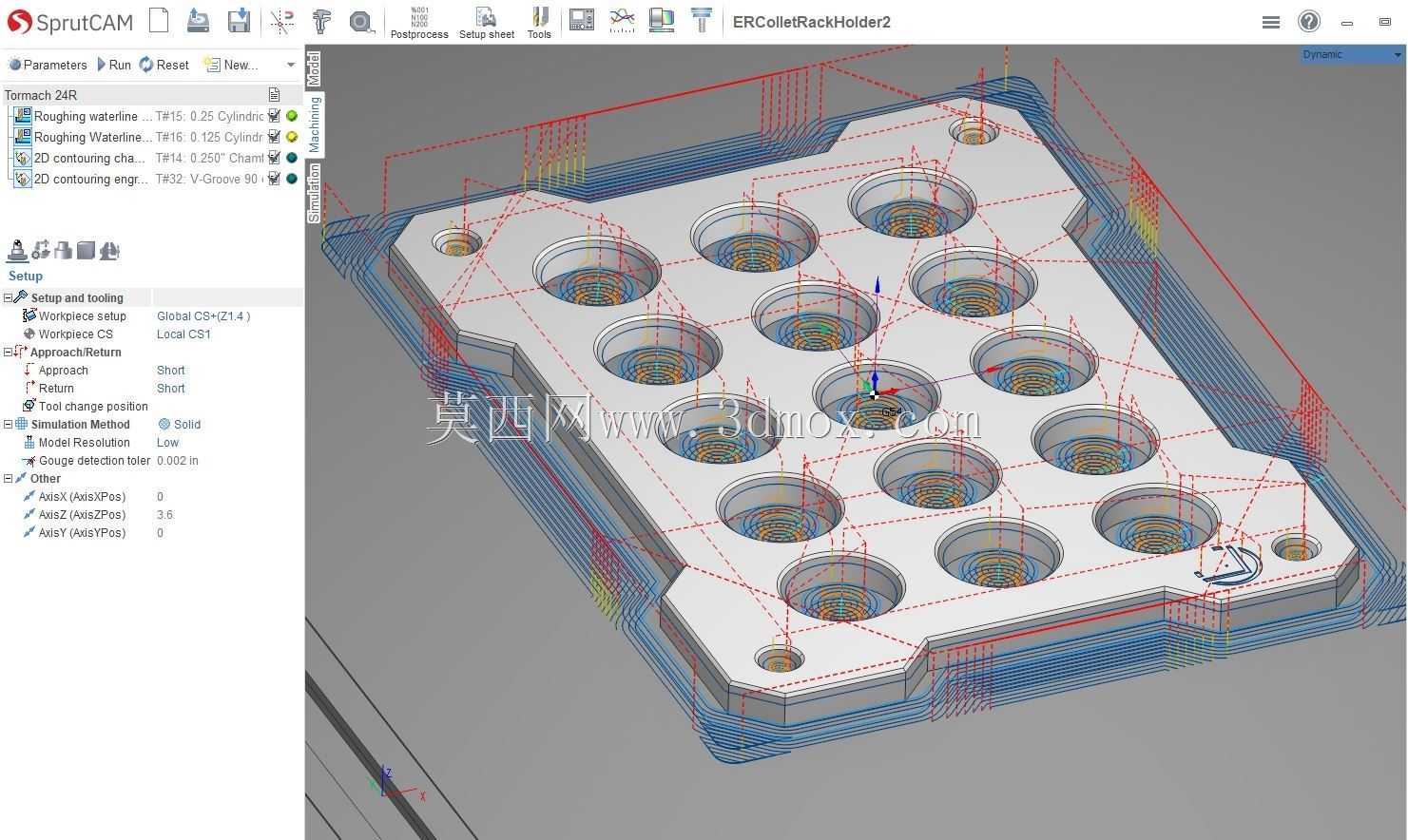Open the help question mark
1408x840 pixels.
point(1309,21)
